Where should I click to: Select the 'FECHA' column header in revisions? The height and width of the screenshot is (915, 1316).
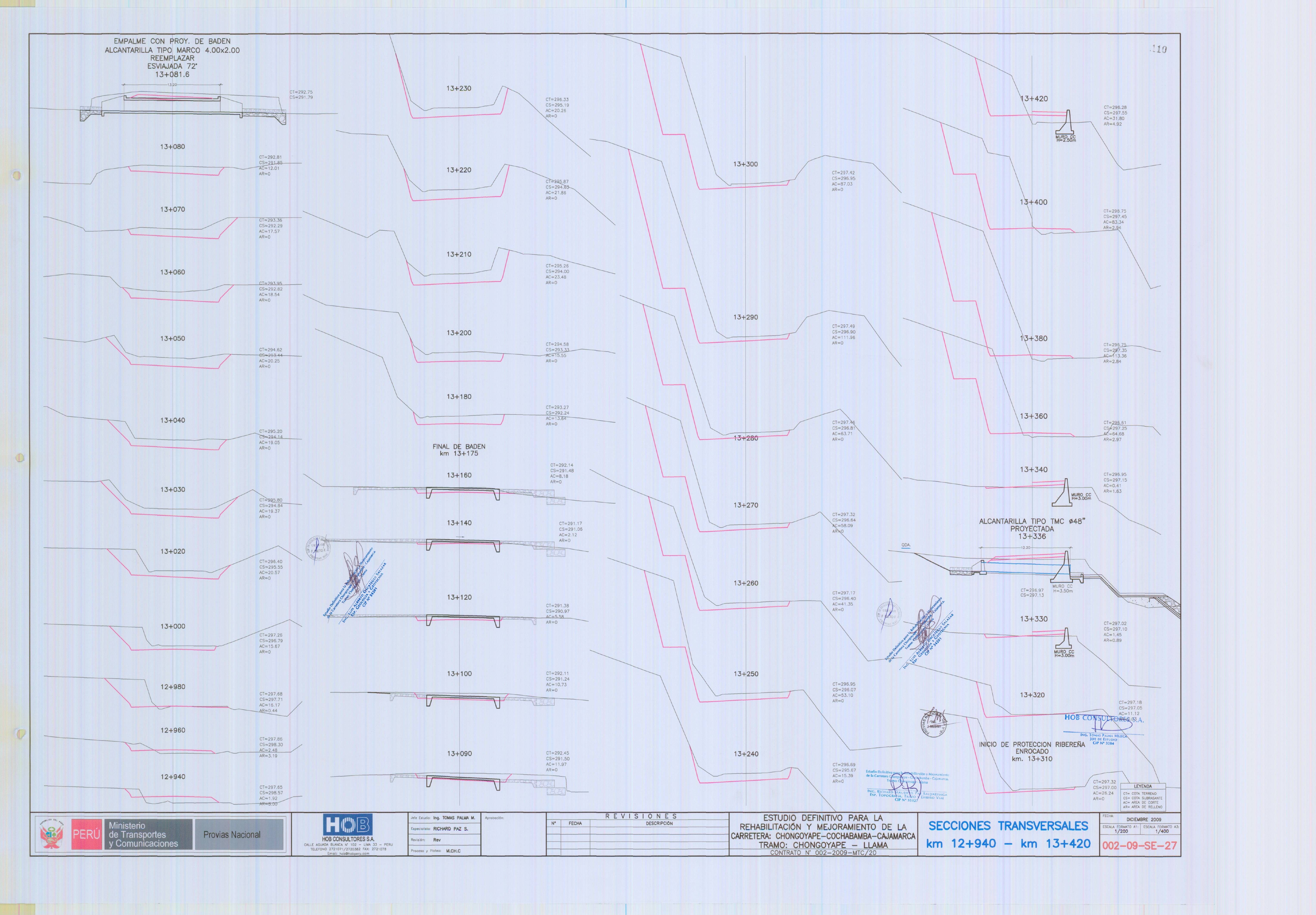pyautogui.click(x=575, y=823)
